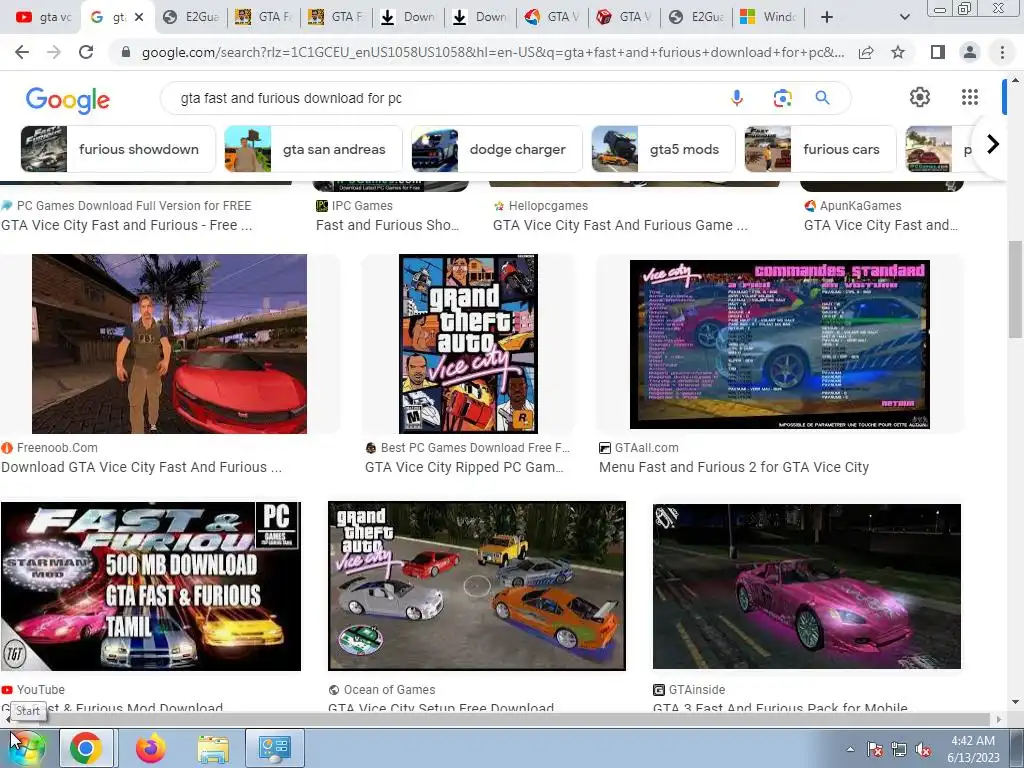
Task: Open 'GTA Vice City Fast and Furious - Free' result
Action: tap(127, 225)
